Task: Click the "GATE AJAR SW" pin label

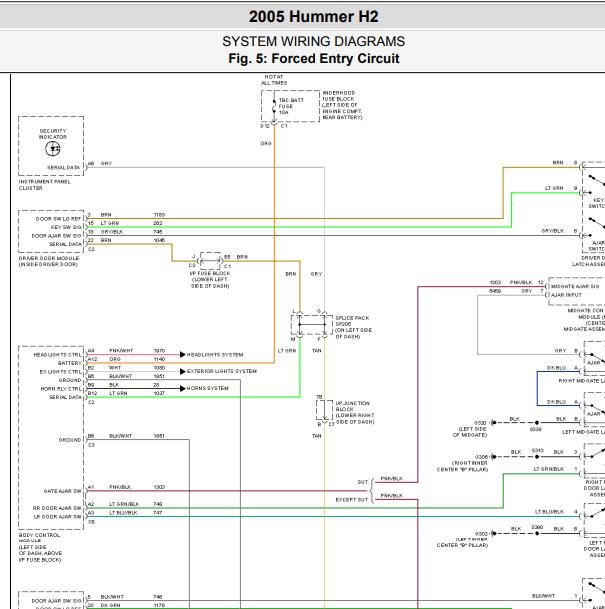Action: (x=63, y=491)
